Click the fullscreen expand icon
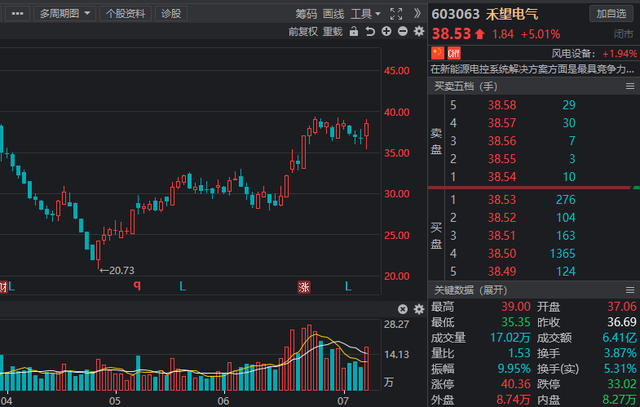Viewport: 640px width, 407px height. (396, 14)
